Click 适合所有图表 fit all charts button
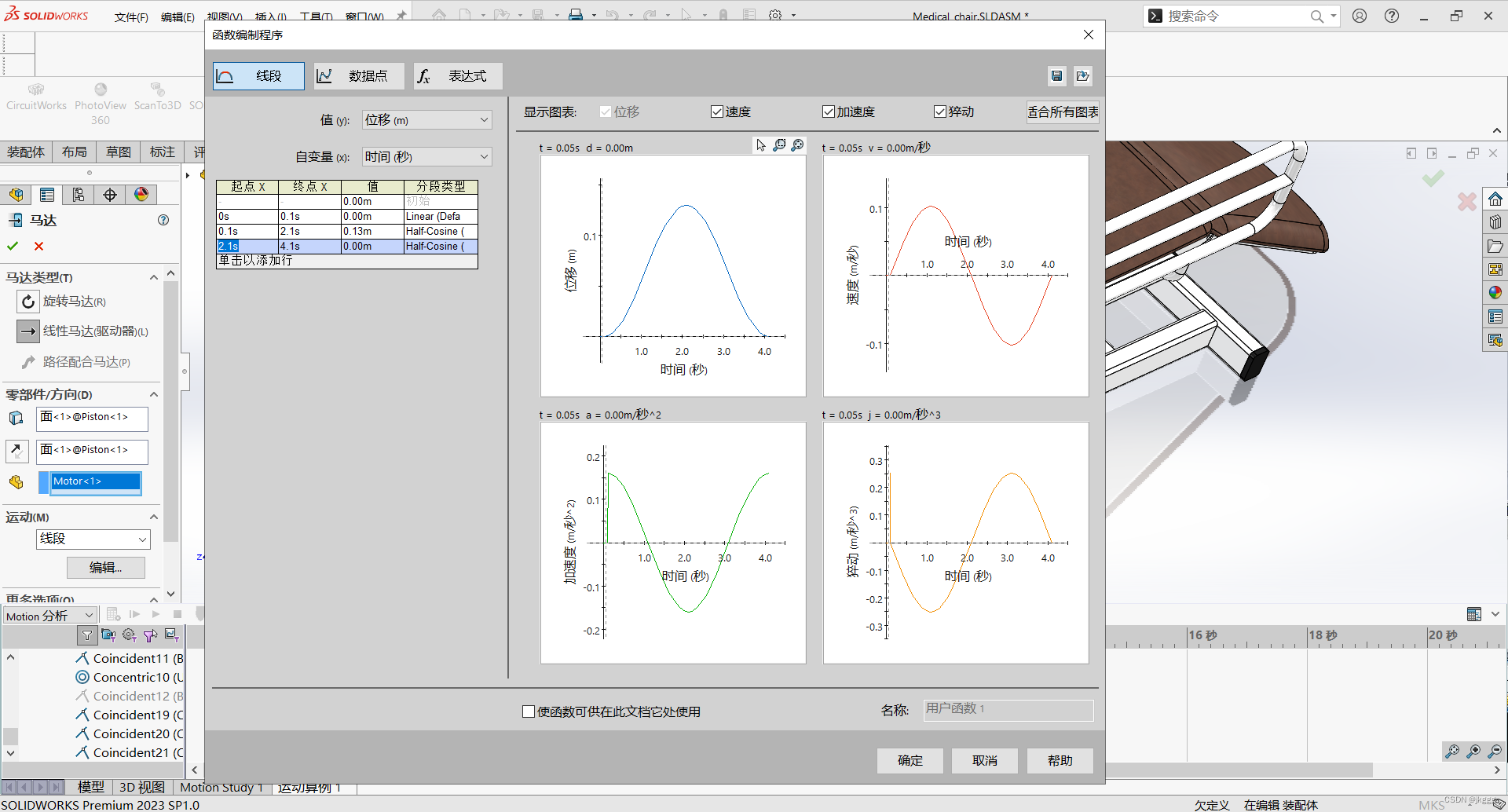The height and width of the screenshot is (812, 1508). (x=1063, y=112)
